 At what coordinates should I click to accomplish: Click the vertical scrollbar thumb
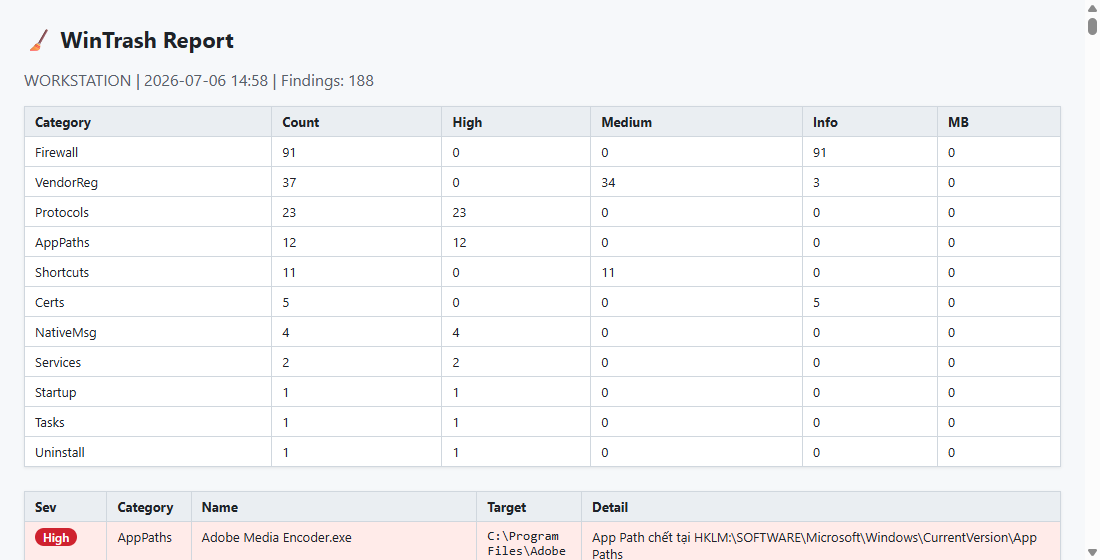pyautogui.click(x=1092, y=25)
